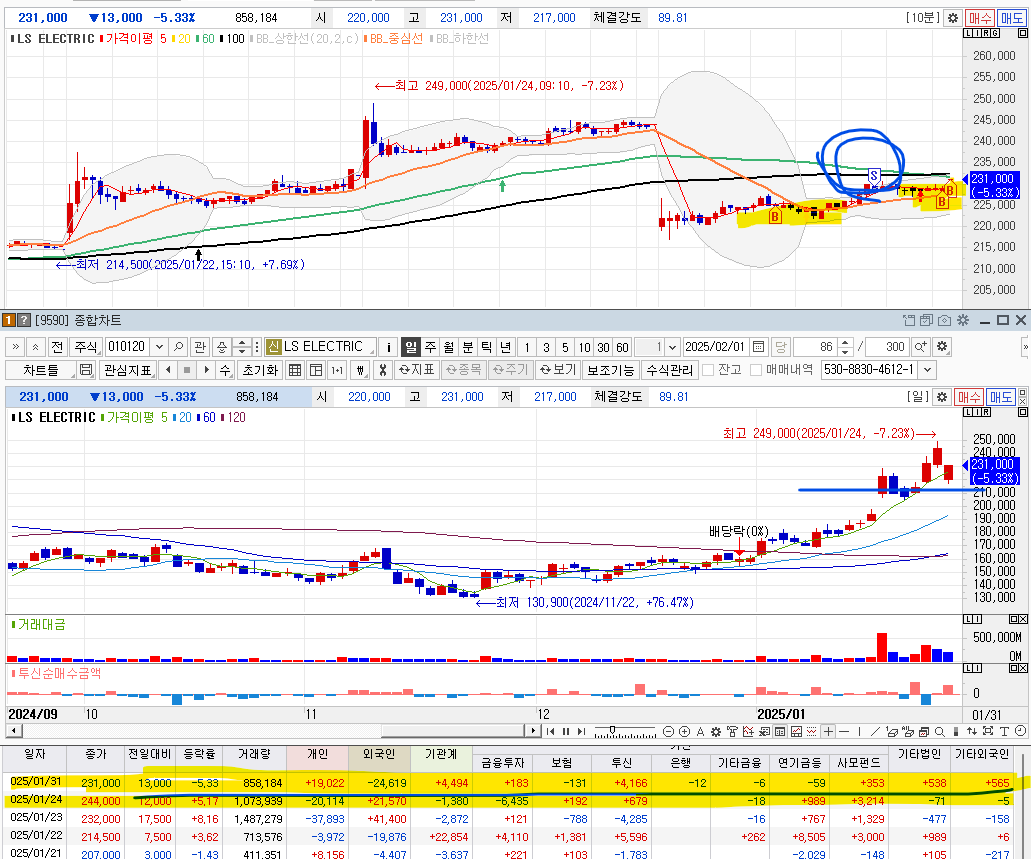1032x859 pixels.
Task: Expand the interval number dropdown beside 60
Action: point(672,347)
